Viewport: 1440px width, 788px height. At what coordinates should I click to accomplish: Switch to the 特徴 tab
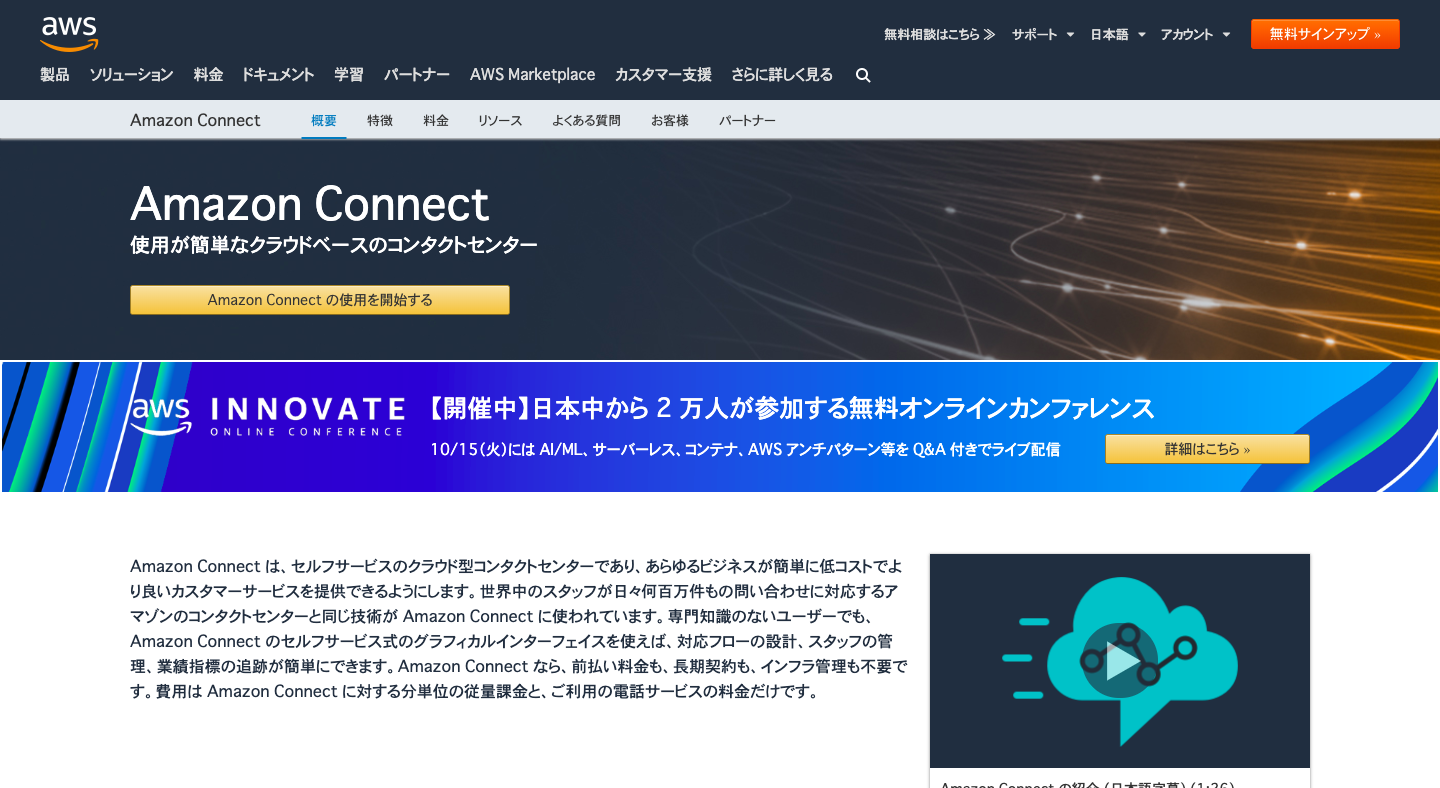380,120
